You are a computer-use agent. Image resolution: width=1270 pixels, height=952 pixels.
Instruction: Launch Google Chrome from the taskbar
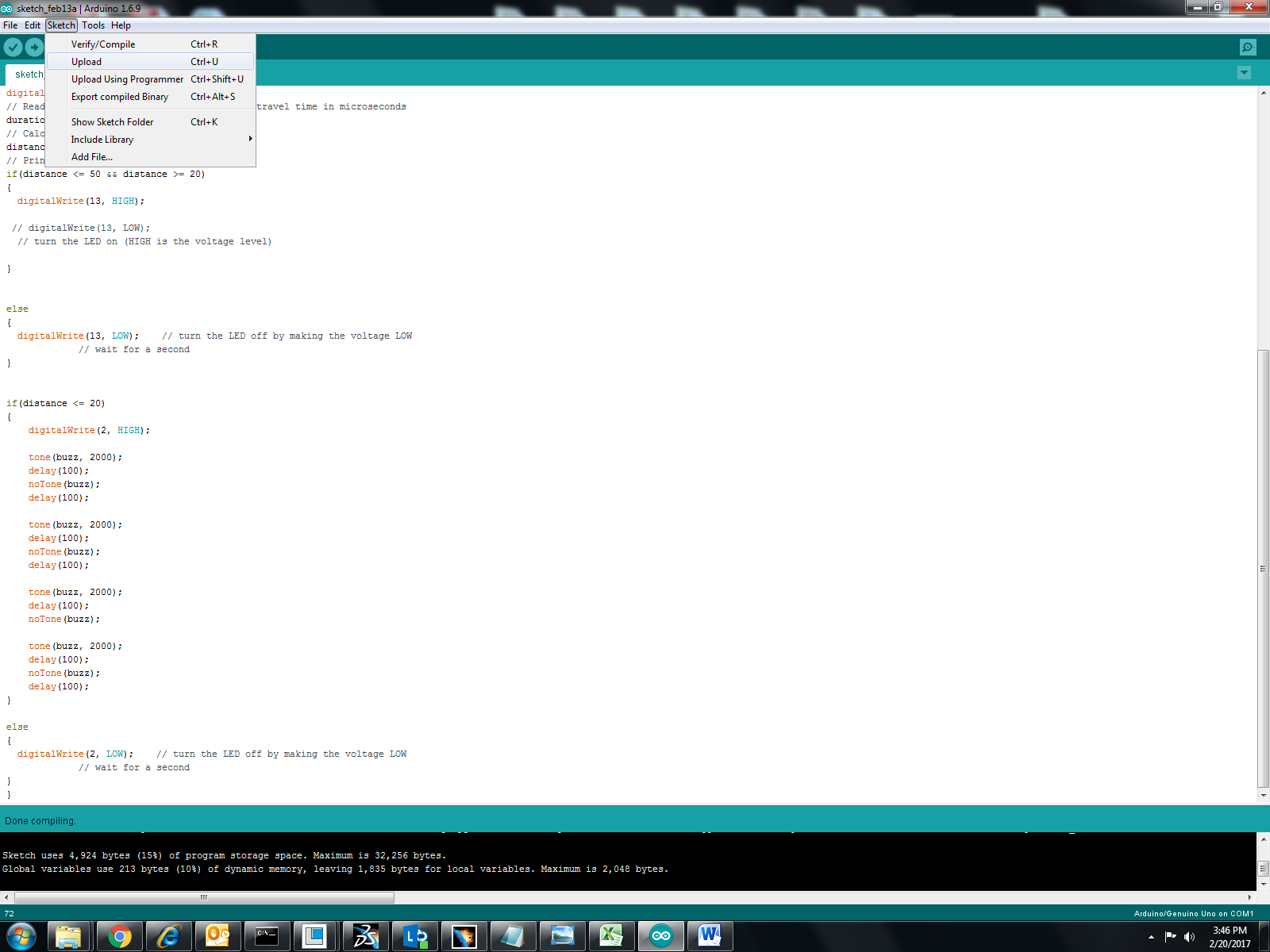click(x=120, y=936)
